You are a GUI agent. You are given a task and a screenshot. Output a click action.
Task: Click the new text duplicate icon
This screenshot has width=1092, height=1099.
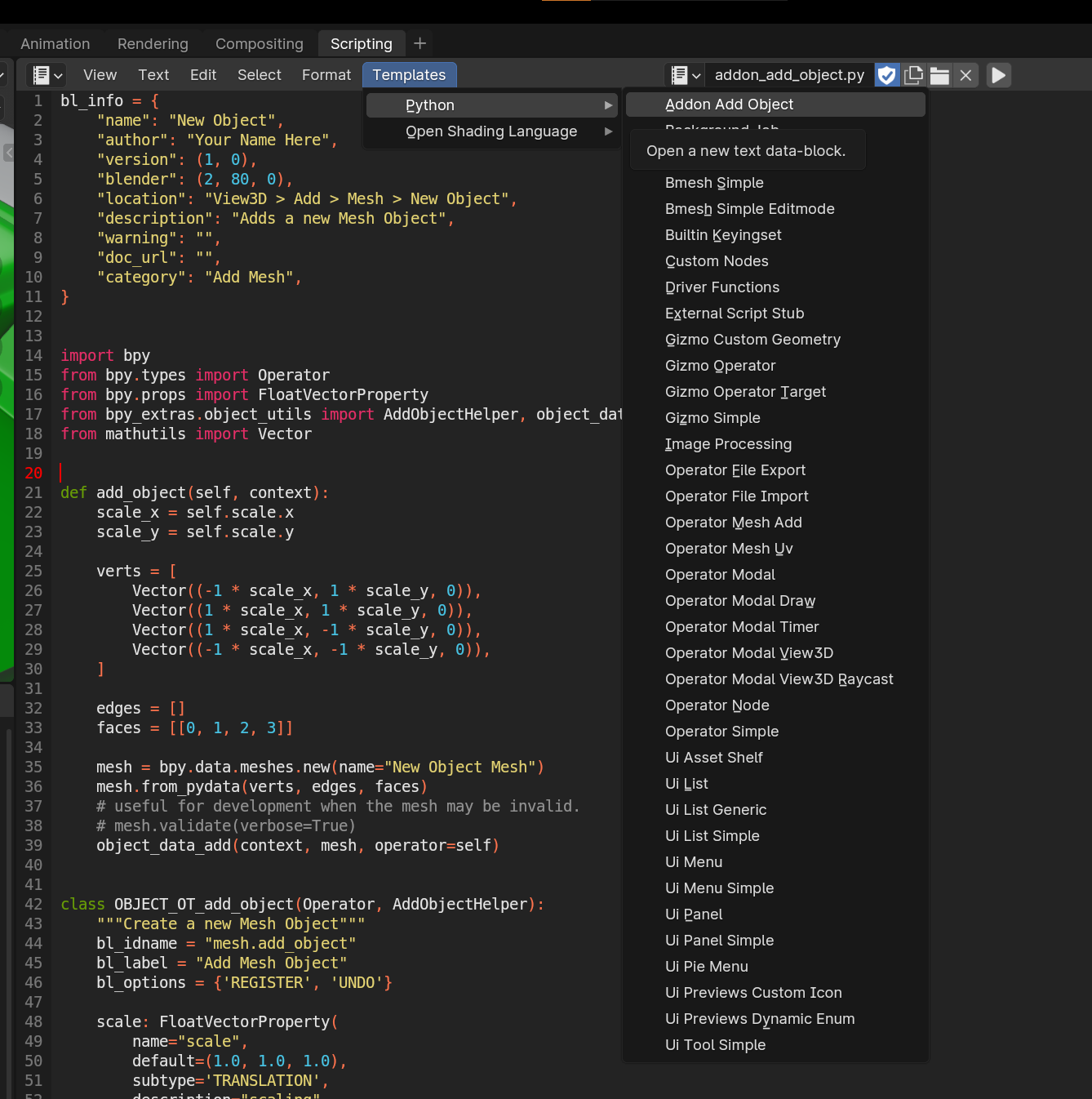coord(913,75)
